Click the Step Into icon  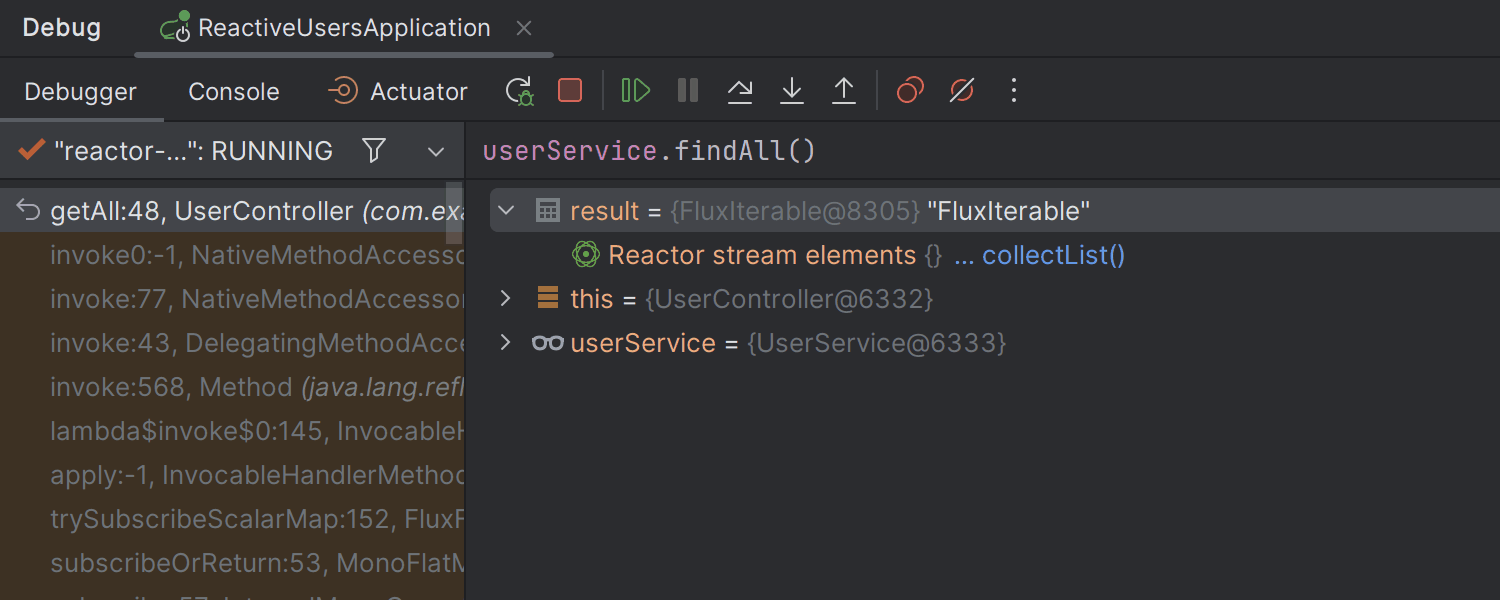coord(792,91)
